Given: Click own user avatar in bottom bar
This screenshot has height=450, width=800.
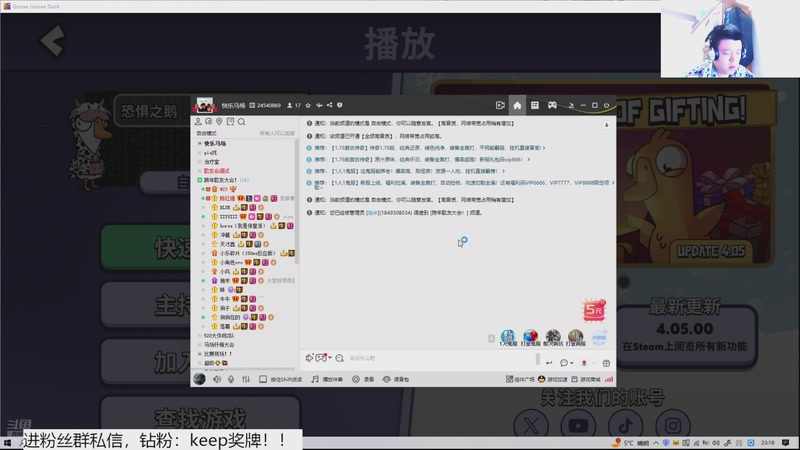Looking at the screenshot, I should 199,379.
